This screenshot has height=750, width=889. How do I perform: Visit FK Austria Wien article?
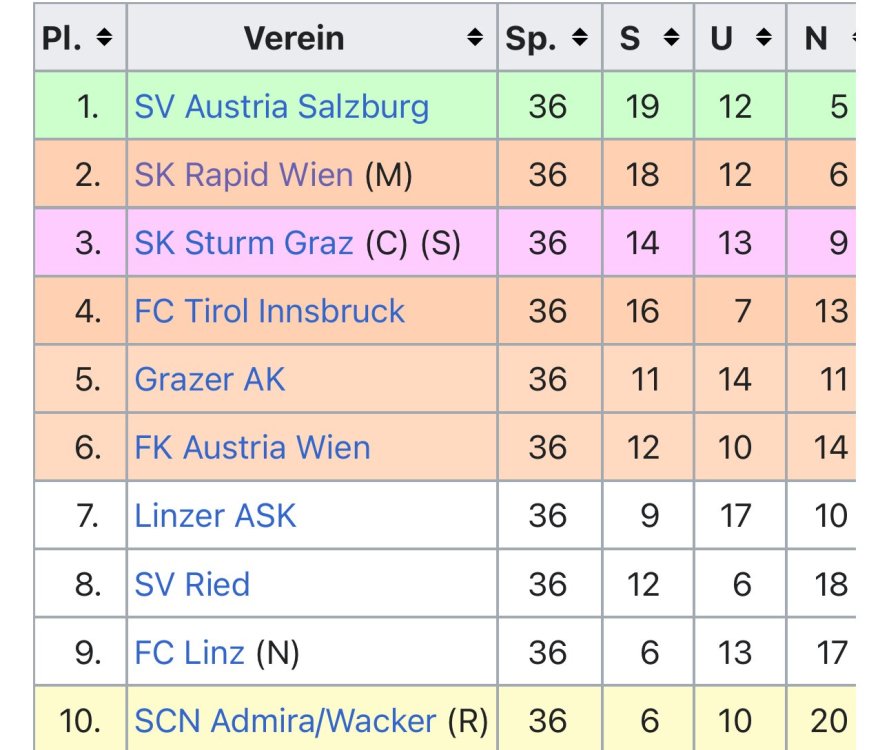(x=252, y=447)
